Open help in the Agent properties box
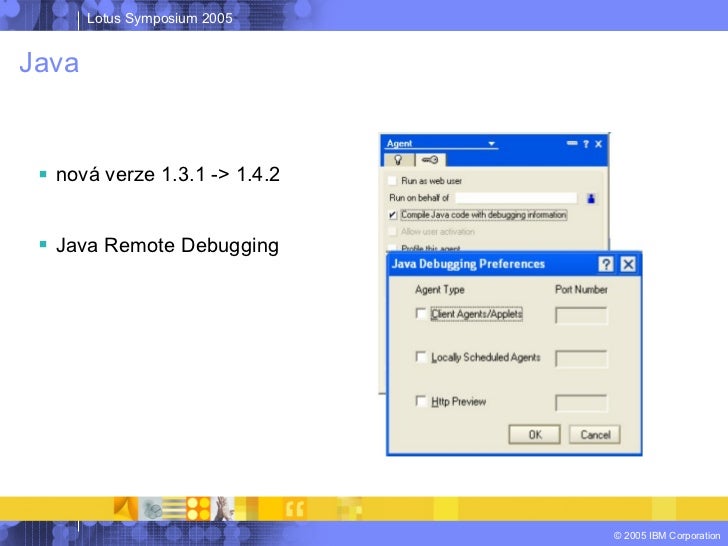Image resolution: width=728 pixels, height=546 pixels. [586, 144]
